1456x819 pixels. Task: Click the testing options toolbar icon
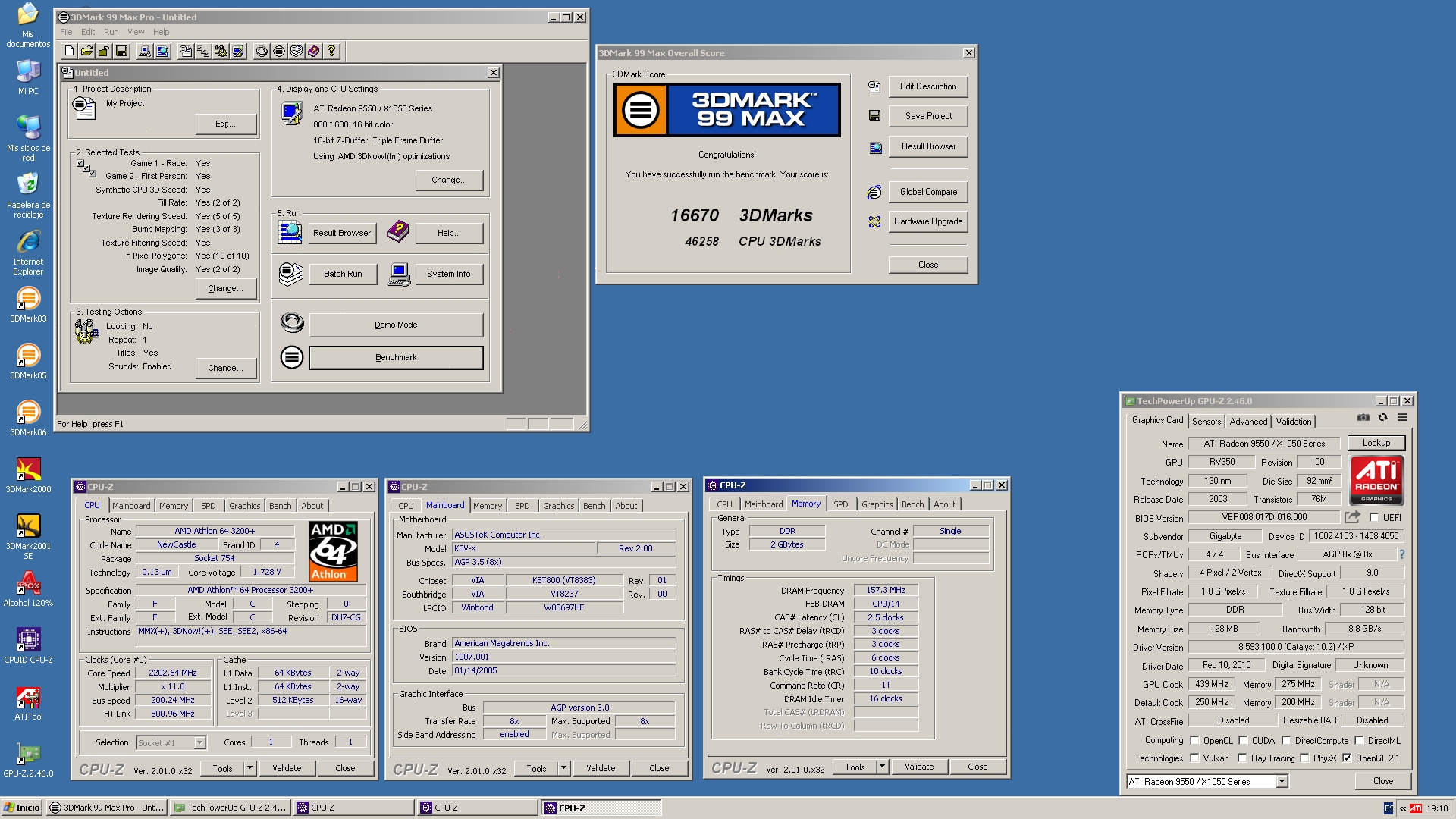pos(220,51)
